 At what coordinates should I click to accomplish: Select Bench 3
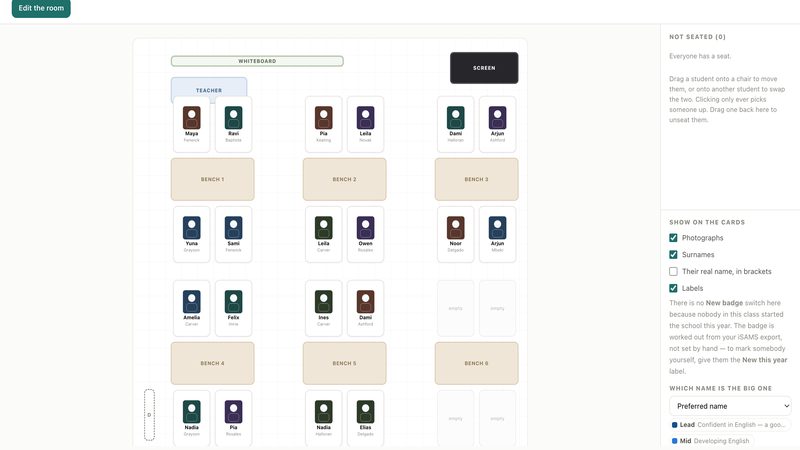[x=477, y=179]
